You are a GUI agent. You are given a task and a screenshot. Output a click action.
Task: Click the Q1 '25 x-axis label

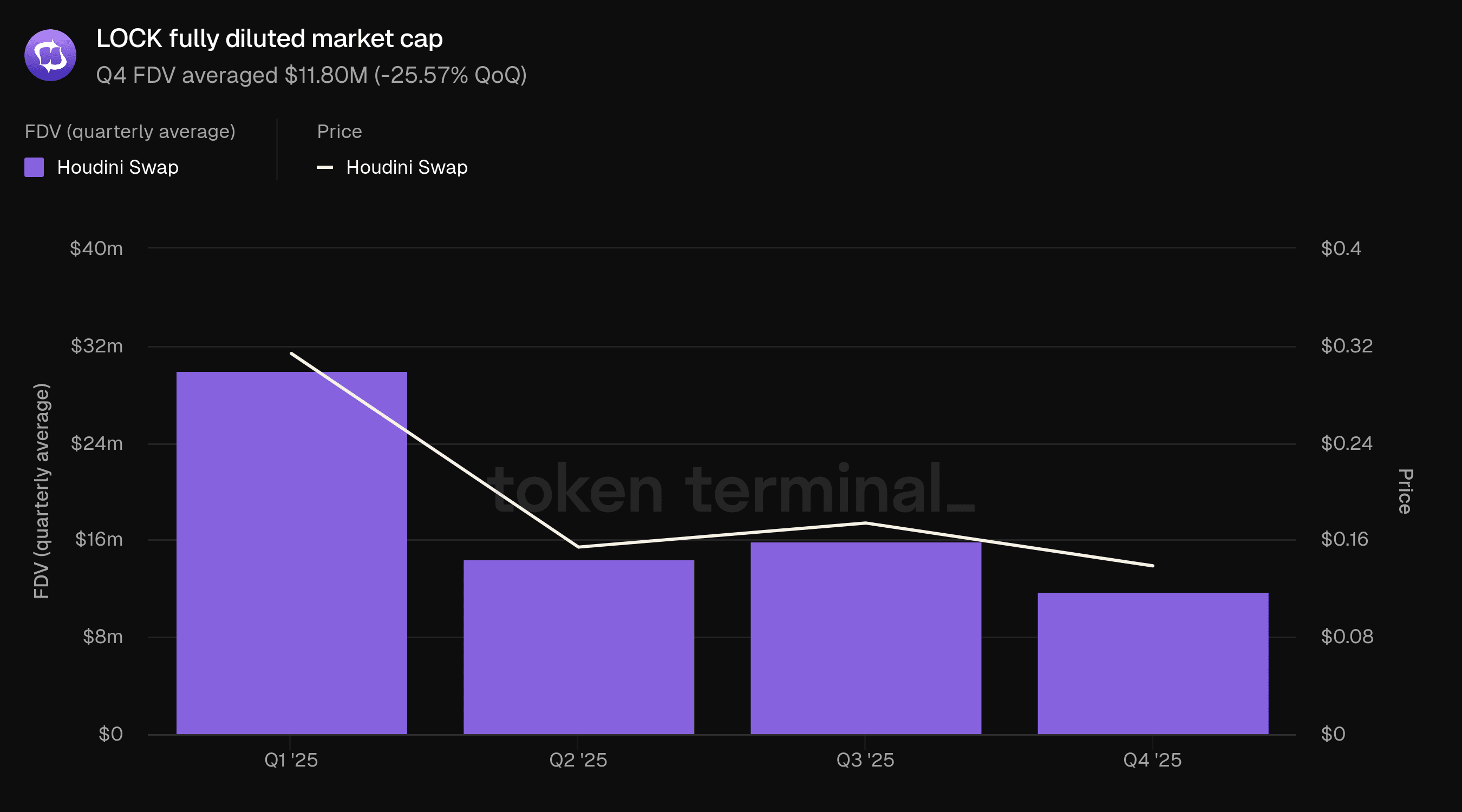pos(291,760)
